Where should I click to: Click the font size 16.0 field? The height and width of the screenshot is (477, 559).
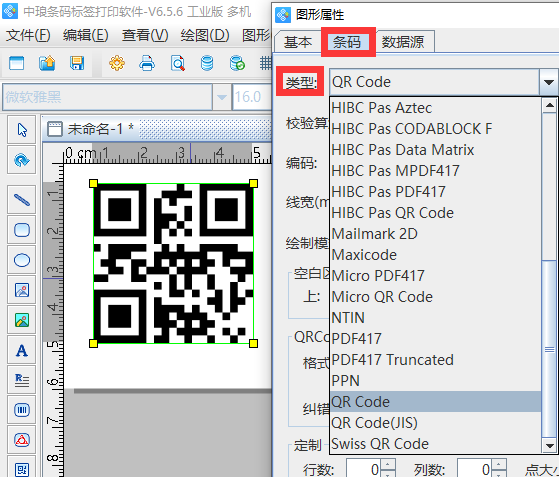(x=252, y=97)
